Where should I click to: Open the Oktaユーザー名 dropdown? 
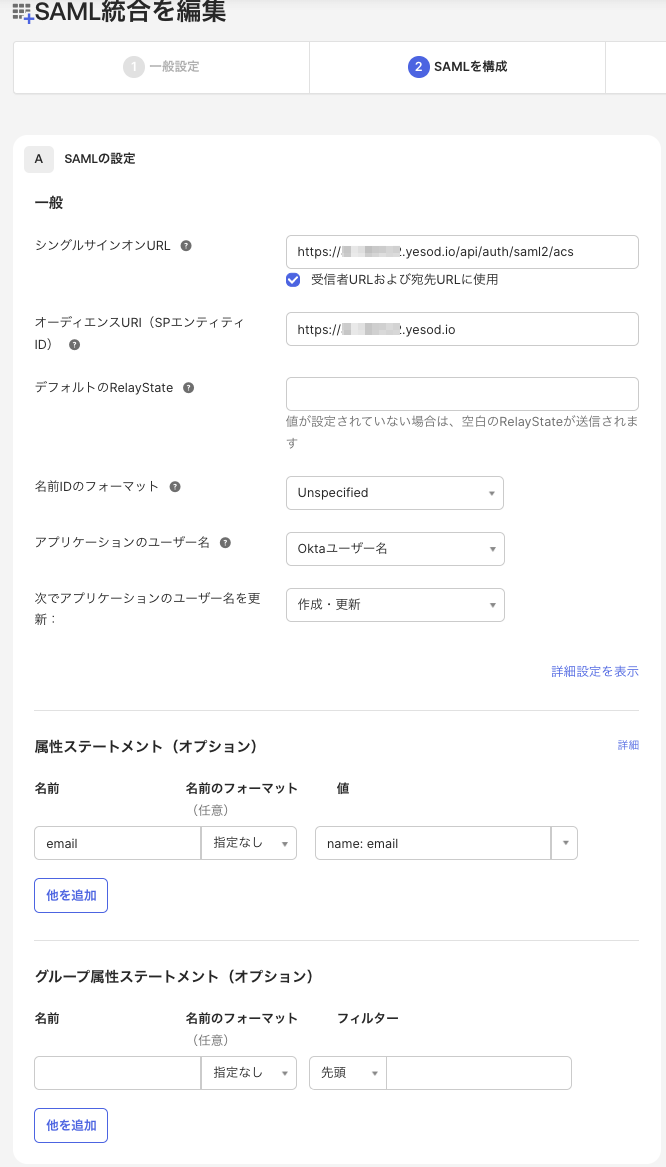click(x=394, y=549)
